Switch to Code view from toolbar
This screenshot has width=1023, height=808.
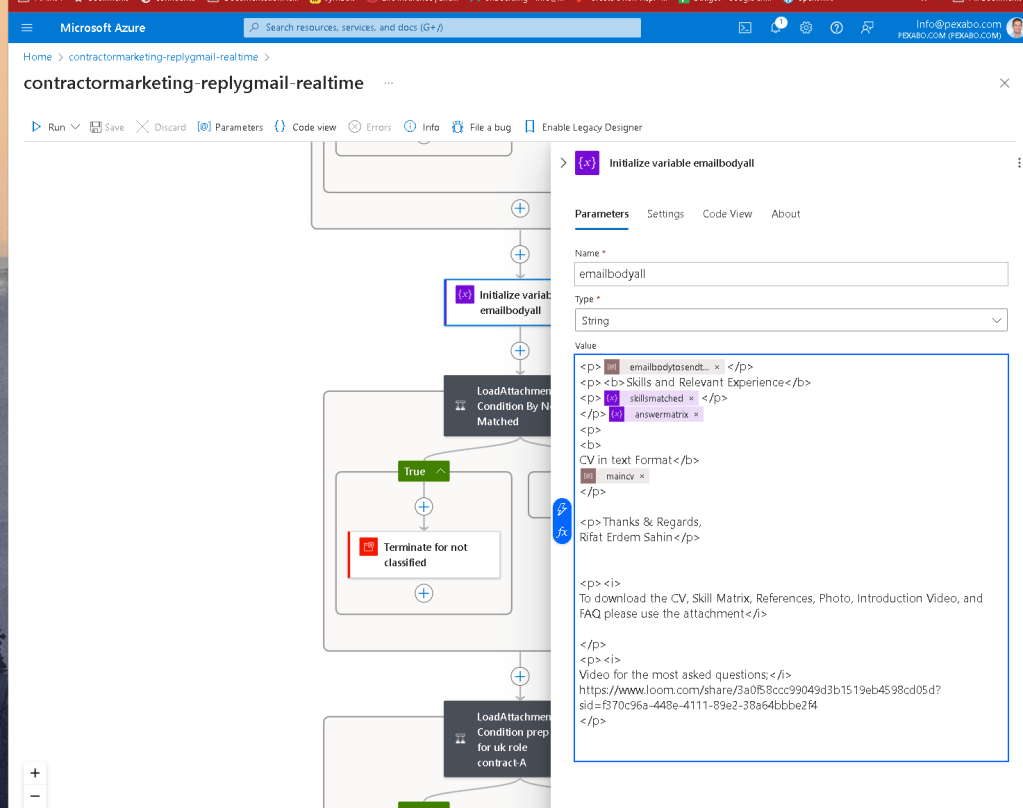[x=305, y=127]
